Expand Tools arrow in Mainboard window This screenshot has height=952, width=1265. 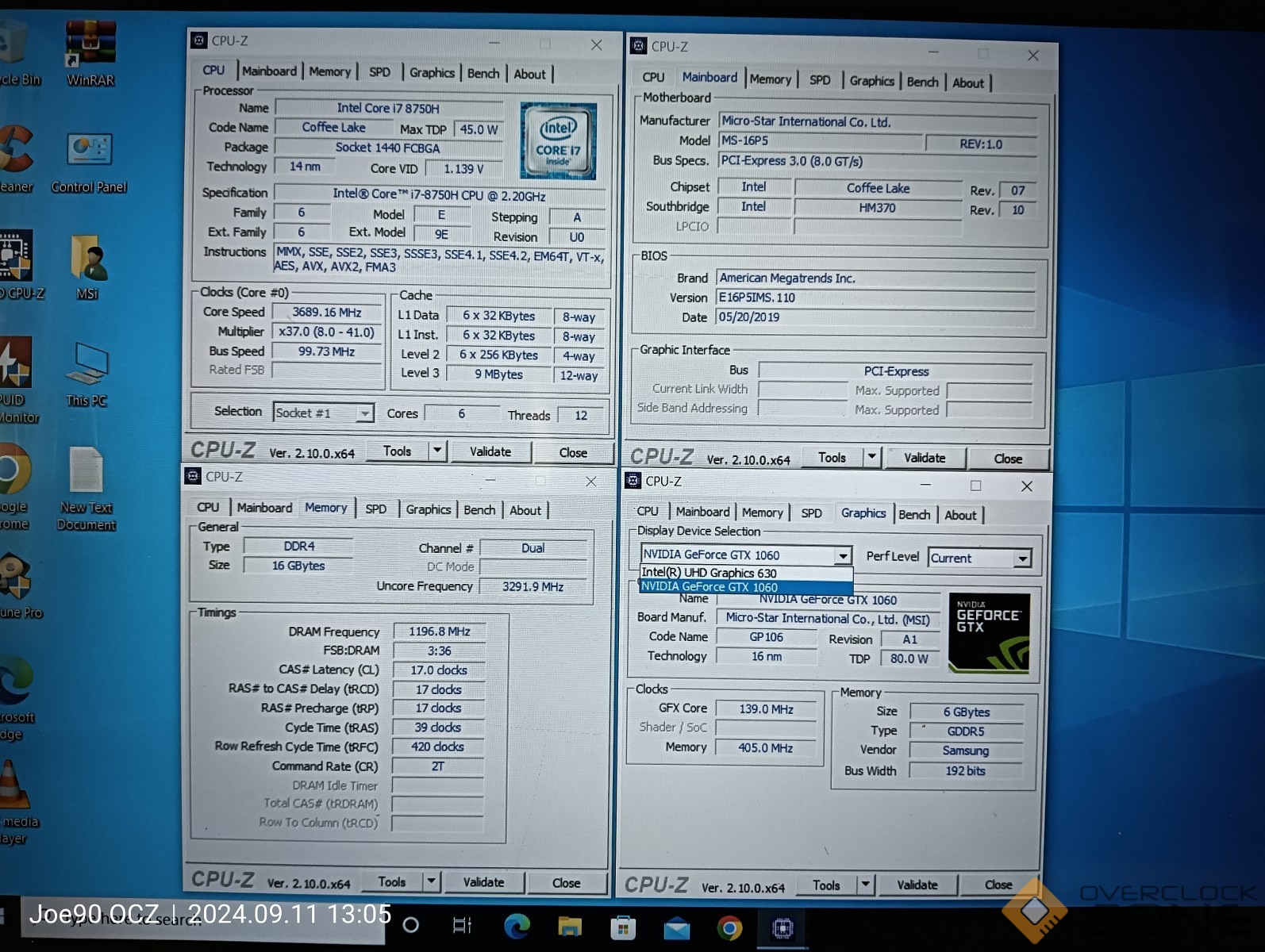click(871, 457)
